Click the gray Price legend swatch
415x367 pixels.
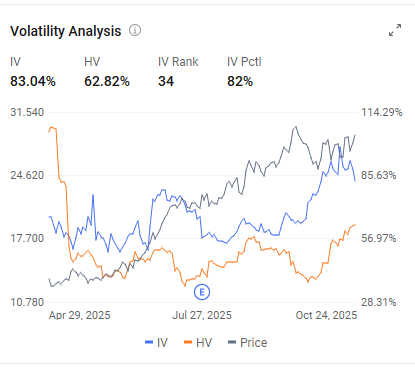point(232,343)
